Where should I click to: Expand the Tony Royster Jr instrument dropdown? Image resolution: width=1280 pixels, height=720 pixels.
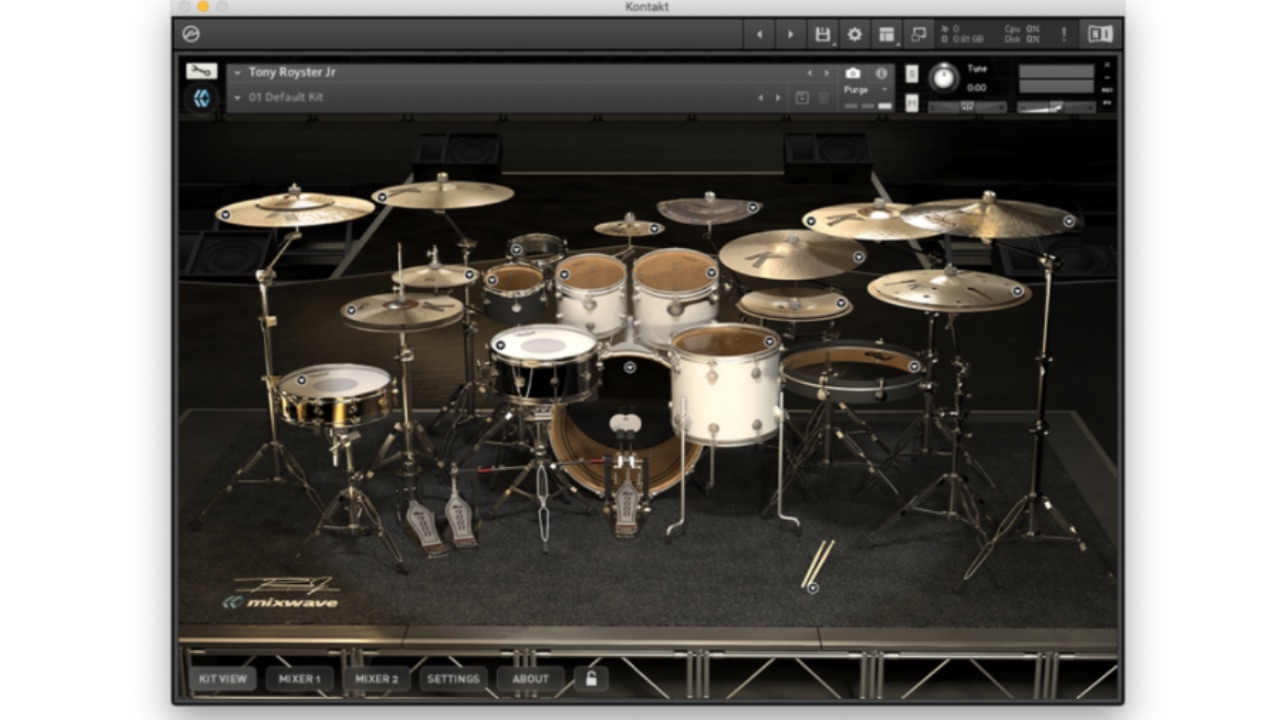pos(238,73)
